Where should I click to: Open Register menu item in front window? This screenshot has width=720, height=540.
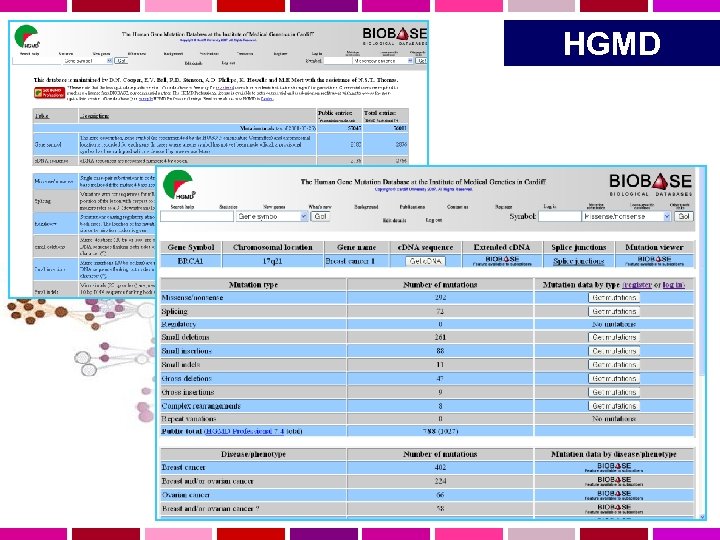coord(503,207)
